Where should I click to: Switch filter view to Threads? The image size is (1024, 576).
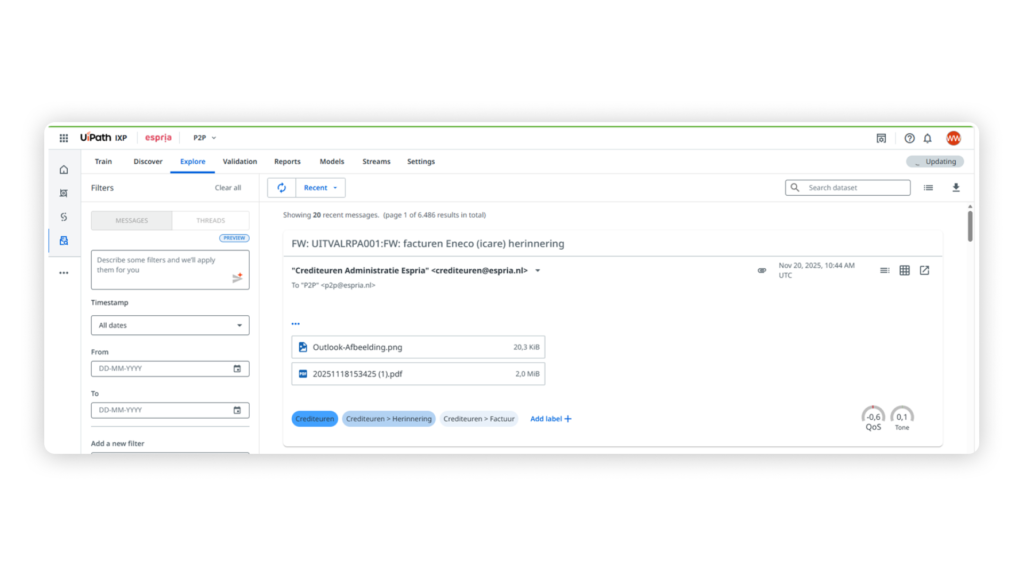[x=210, y=220]
